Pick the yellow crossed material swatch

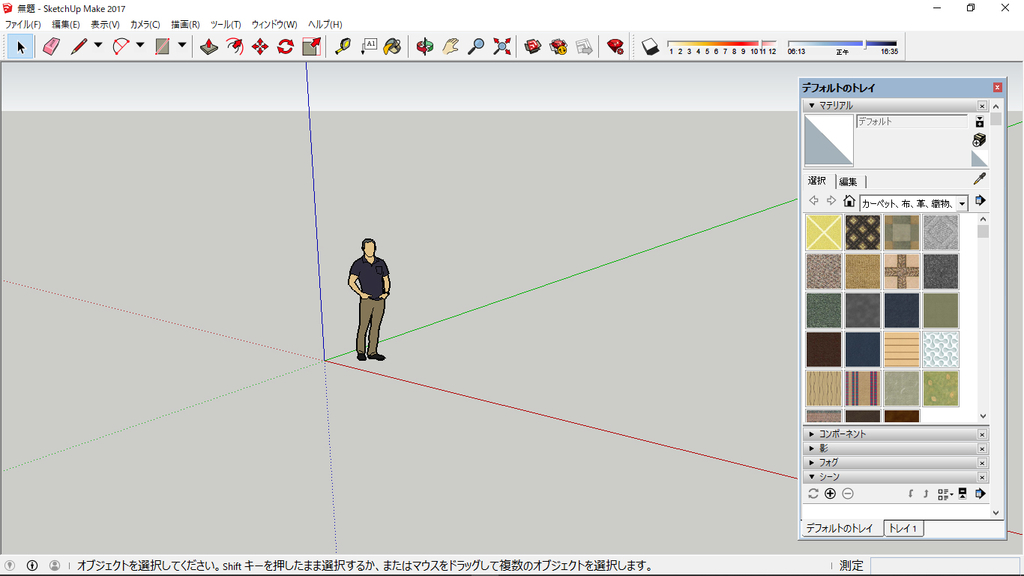pyautogui.click(x=824, y=232)
